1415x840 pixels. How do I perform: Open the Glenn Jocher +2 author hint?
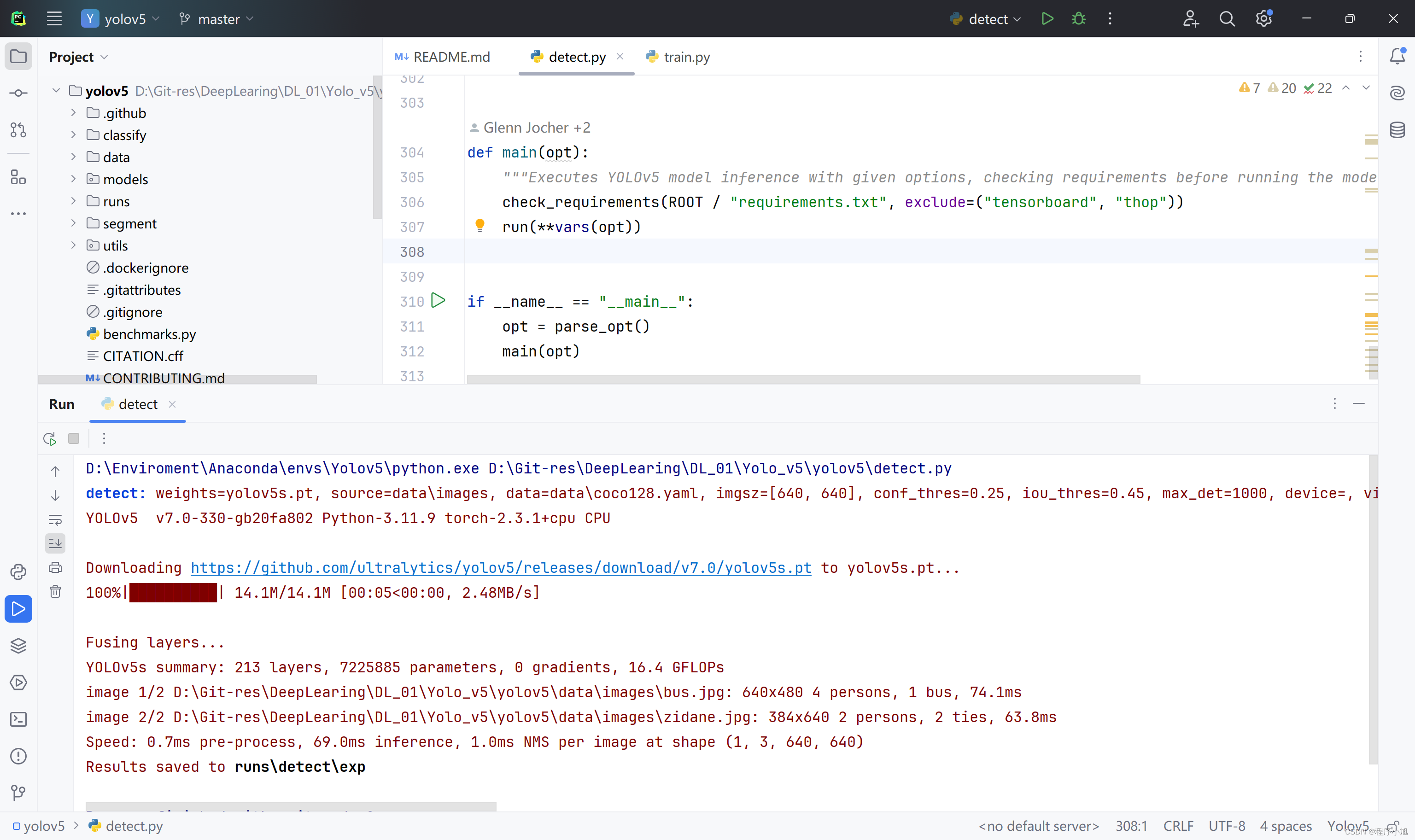[530, 128]
